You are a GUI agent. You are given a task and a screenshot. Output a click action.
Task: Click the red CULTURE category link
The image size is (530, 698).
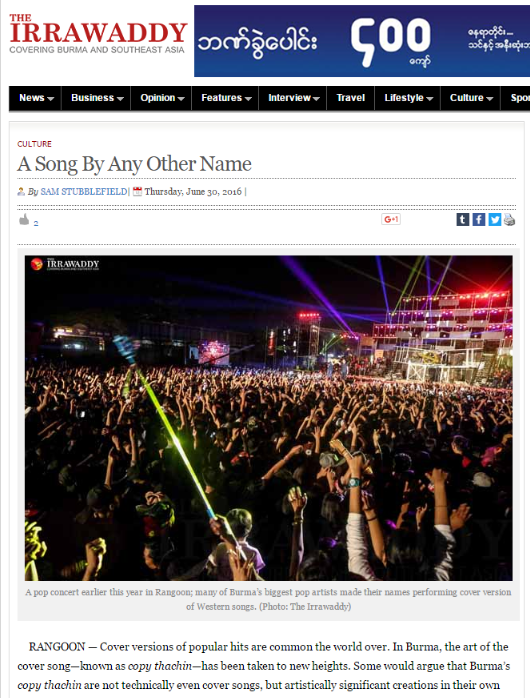point(34,144)
